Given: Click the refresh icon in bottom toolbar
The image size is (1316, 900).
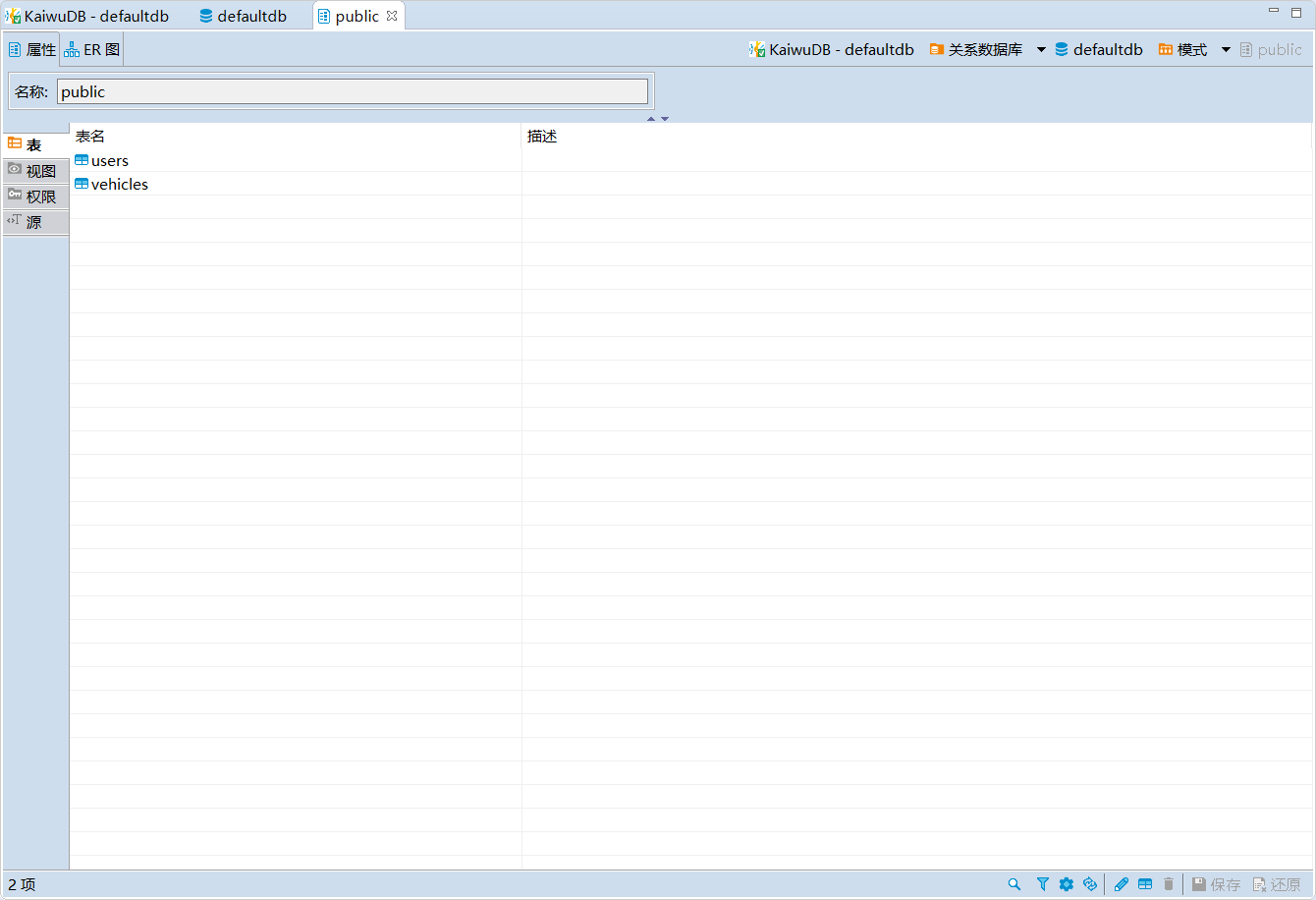Looking at the screenshot, I should [1089, 884].
